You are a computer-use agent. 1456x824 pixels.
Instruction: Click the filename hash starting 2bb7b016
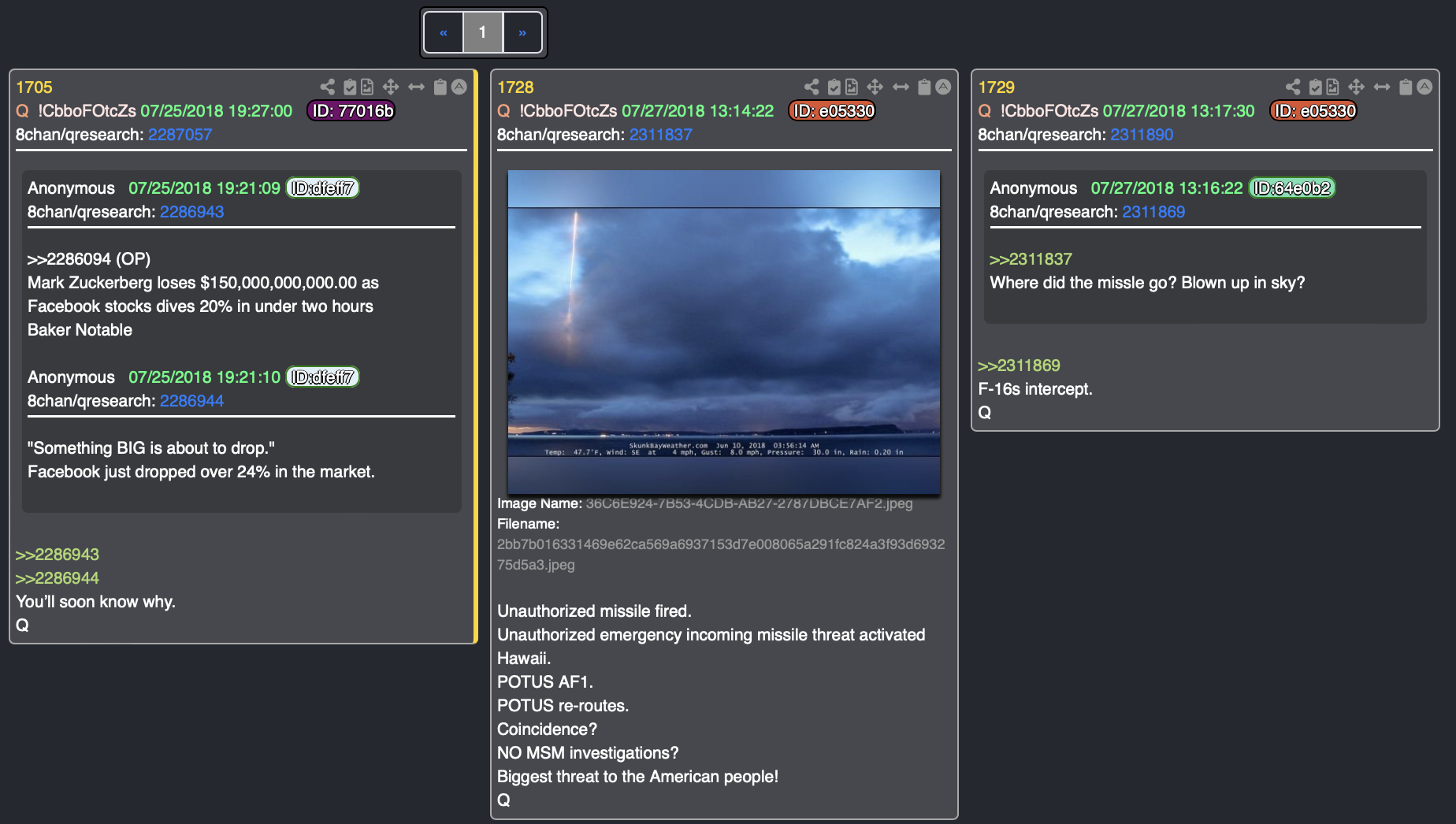point(721,555)
